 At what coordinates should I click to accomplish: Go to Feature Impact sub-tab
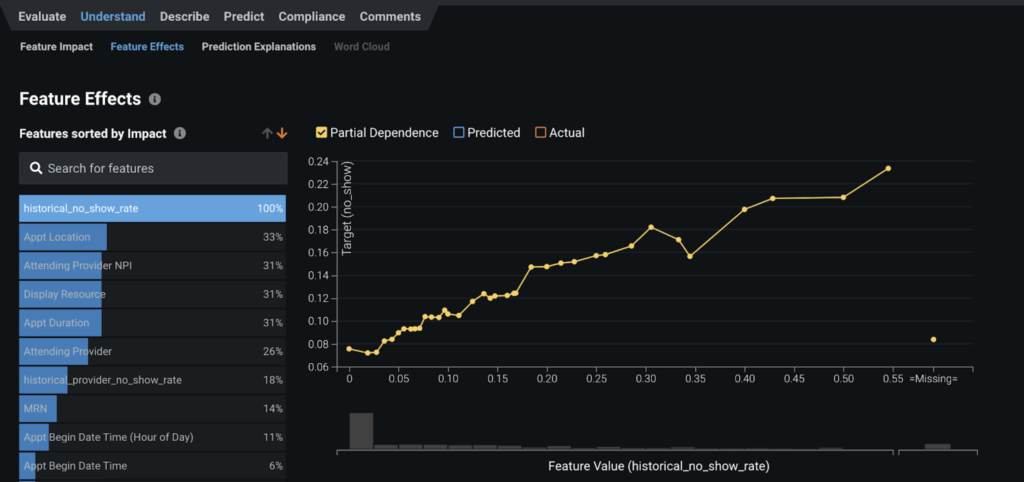click(56, 46)
